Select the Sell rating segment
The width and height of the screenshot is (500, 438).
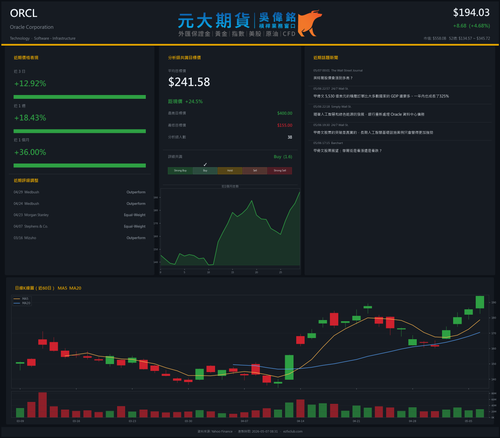(255, 171)
